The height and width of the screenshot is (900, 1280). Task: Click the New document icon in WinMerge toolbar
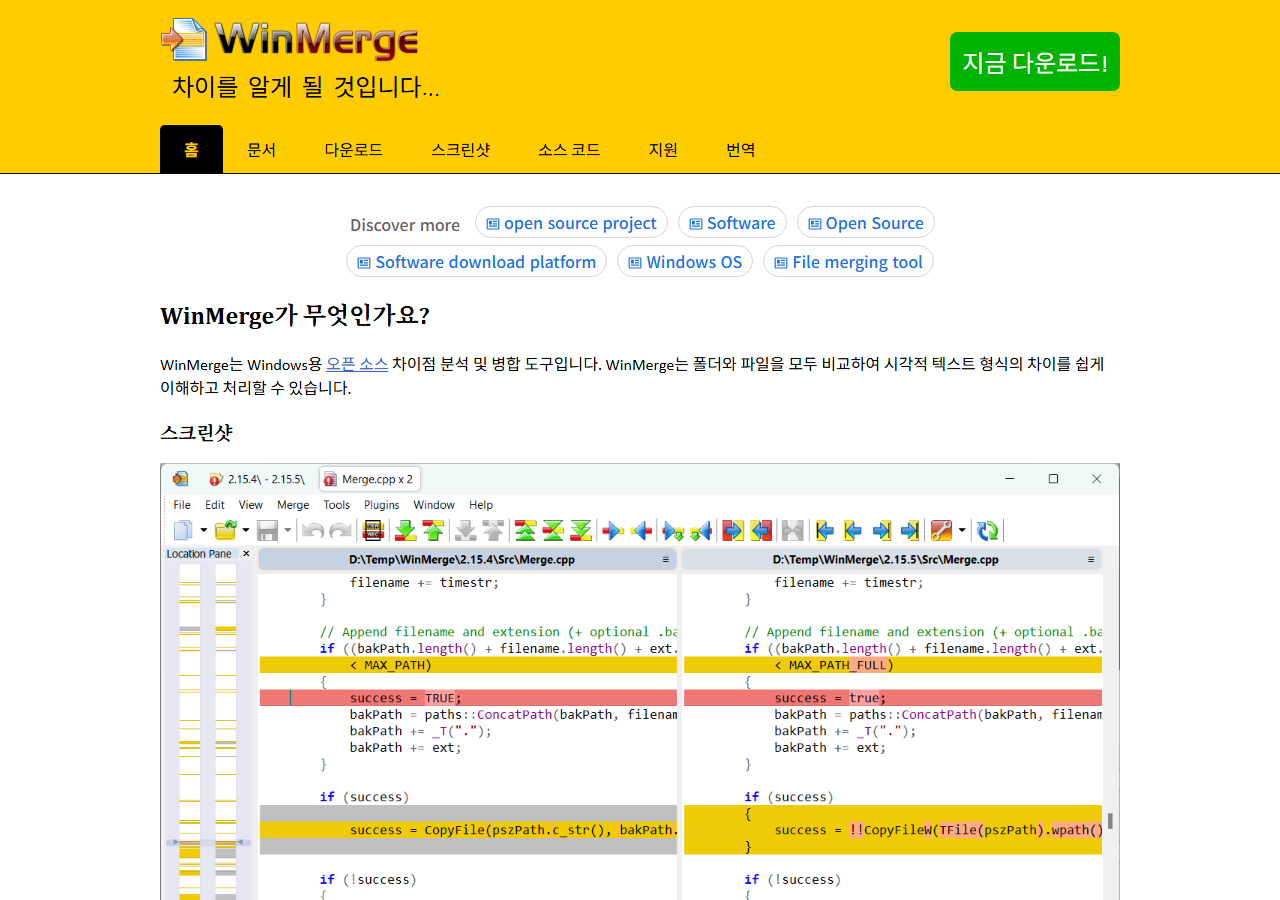183,530
